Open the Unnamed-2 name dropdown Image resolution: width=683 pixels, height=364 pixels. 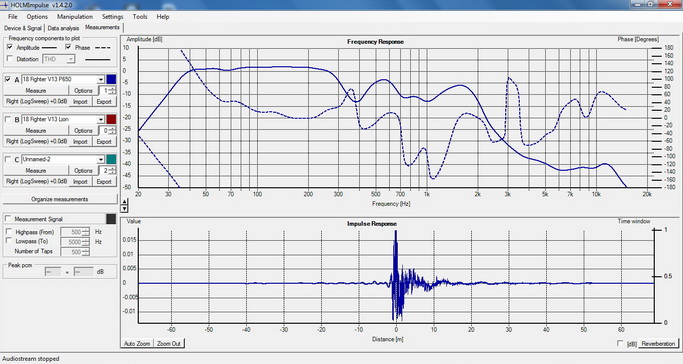101,159
